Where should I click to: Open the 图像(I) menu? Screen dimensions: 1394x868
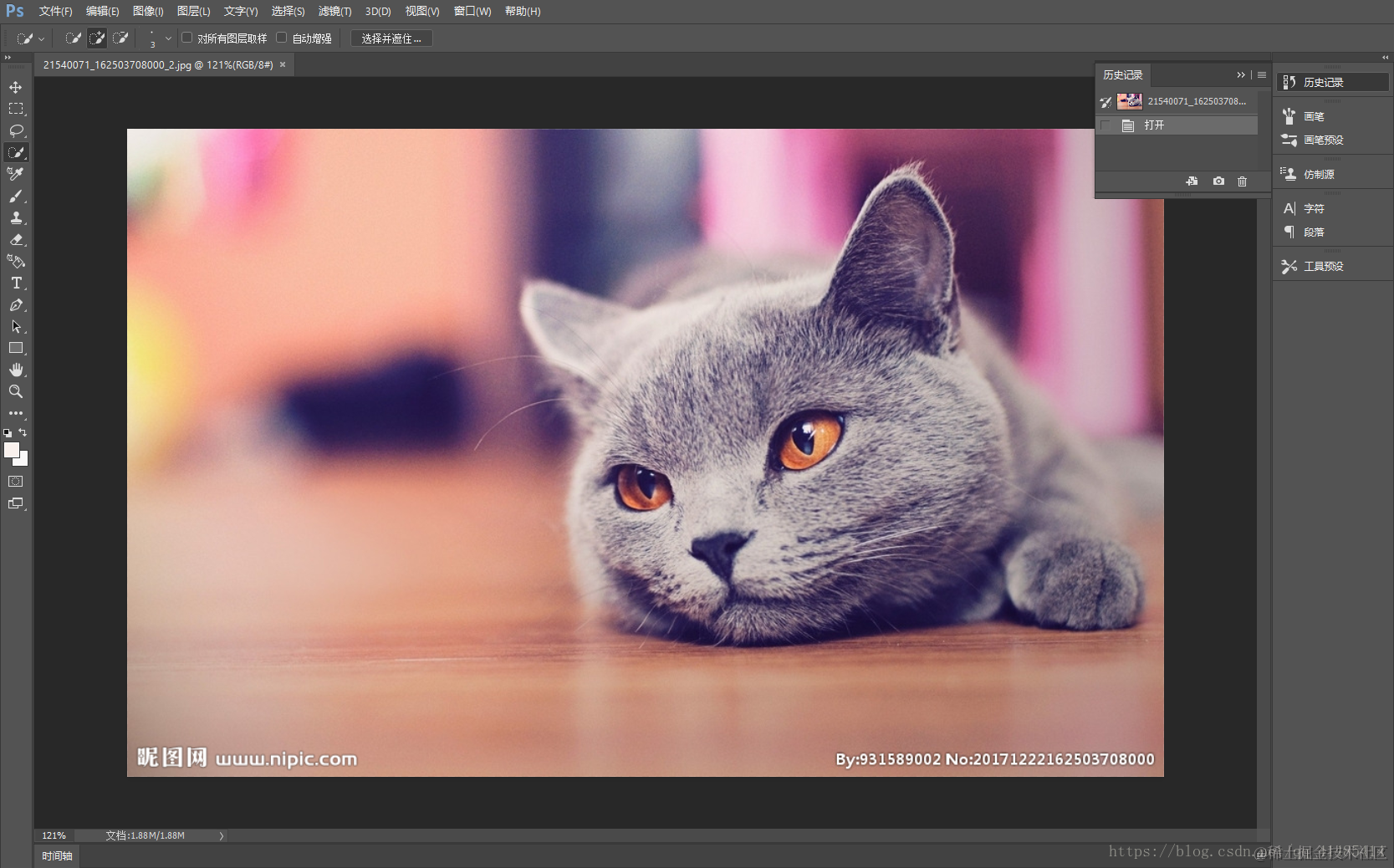coord(148,11)
